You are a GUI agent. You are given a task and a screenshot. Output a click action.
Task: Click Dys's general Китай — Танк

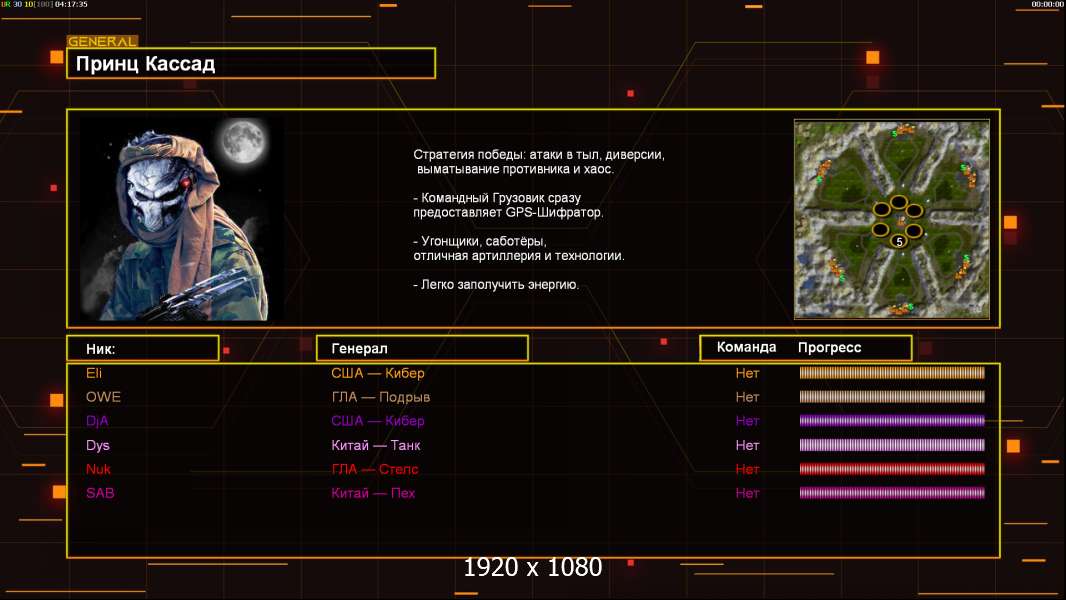376,445
